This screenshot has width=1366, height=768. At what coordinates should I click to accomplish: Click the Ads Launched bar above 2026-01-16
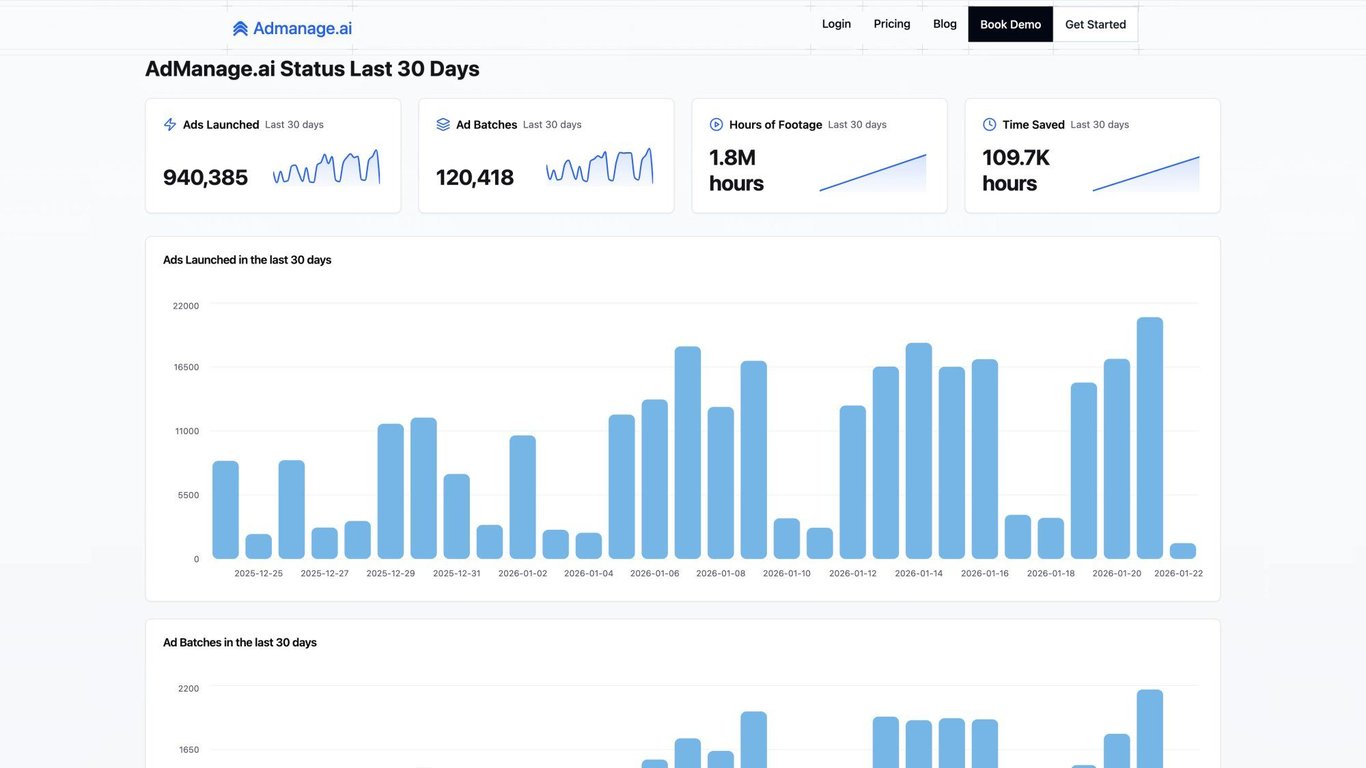pyautogui.click(x=984, y=459)
